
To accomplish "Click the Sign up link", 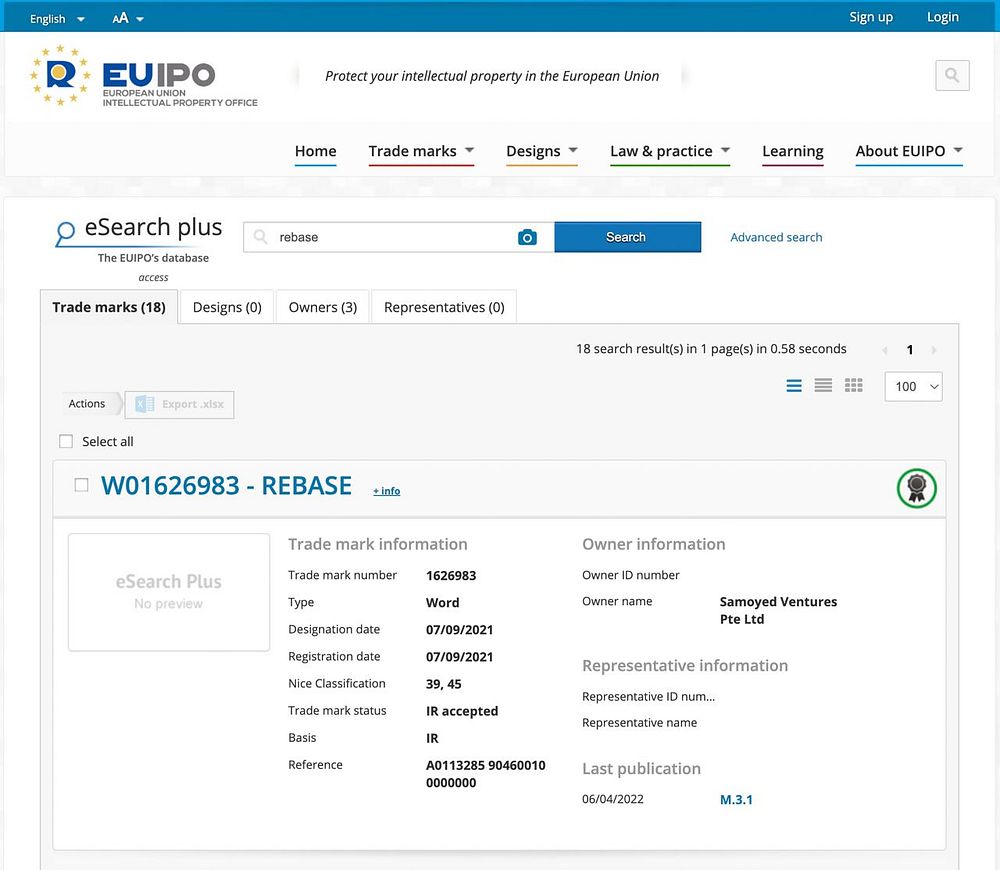I will click(871, 17).
